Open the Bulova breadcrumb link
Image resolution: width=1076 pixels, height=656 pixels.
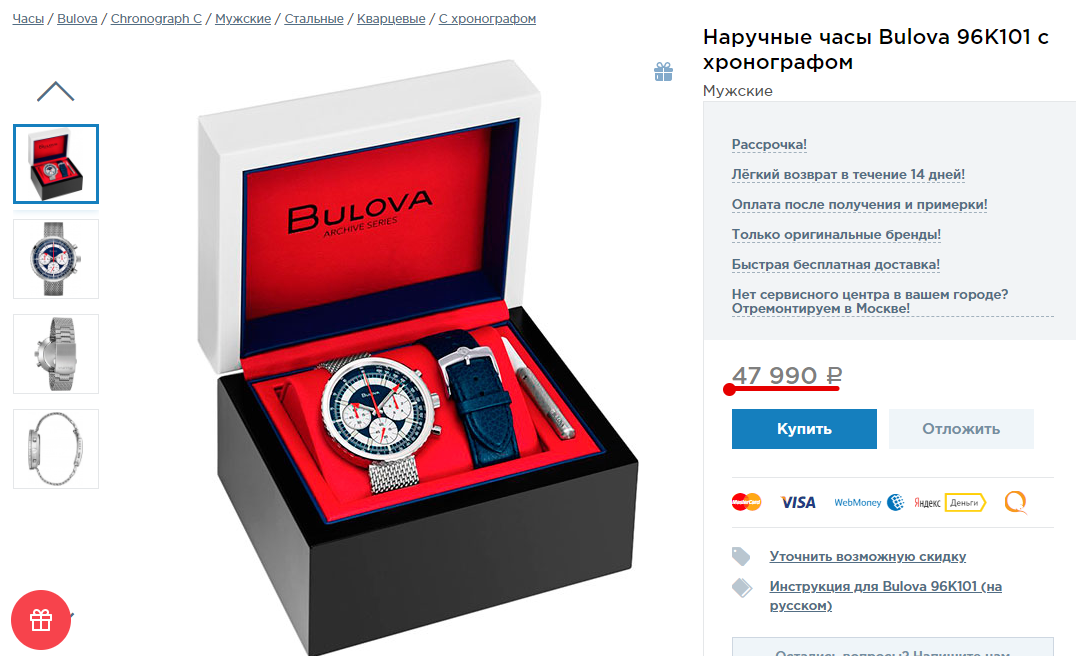(x=77, y=19)
